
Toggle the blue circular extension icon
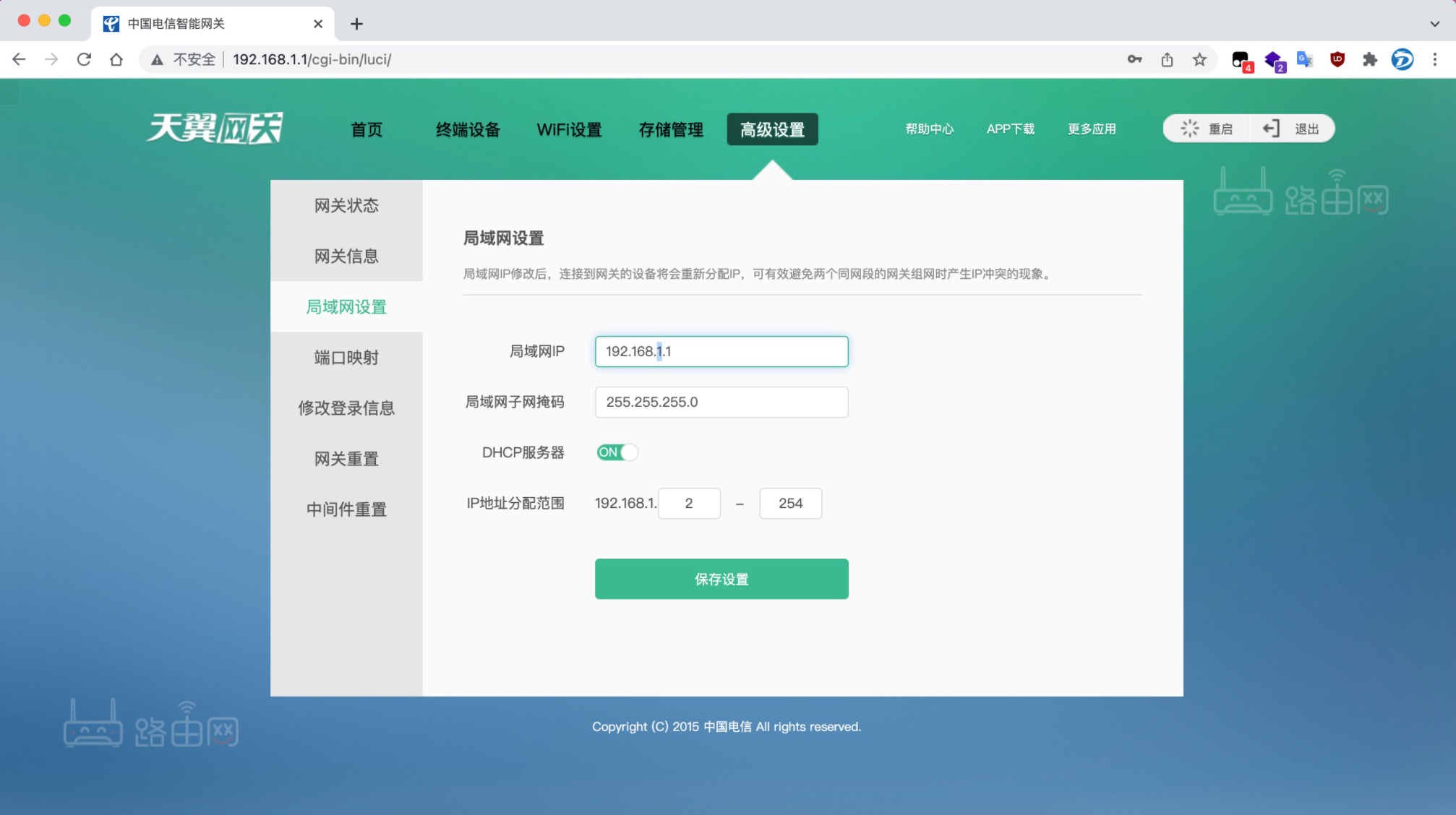click(1403, 60)
